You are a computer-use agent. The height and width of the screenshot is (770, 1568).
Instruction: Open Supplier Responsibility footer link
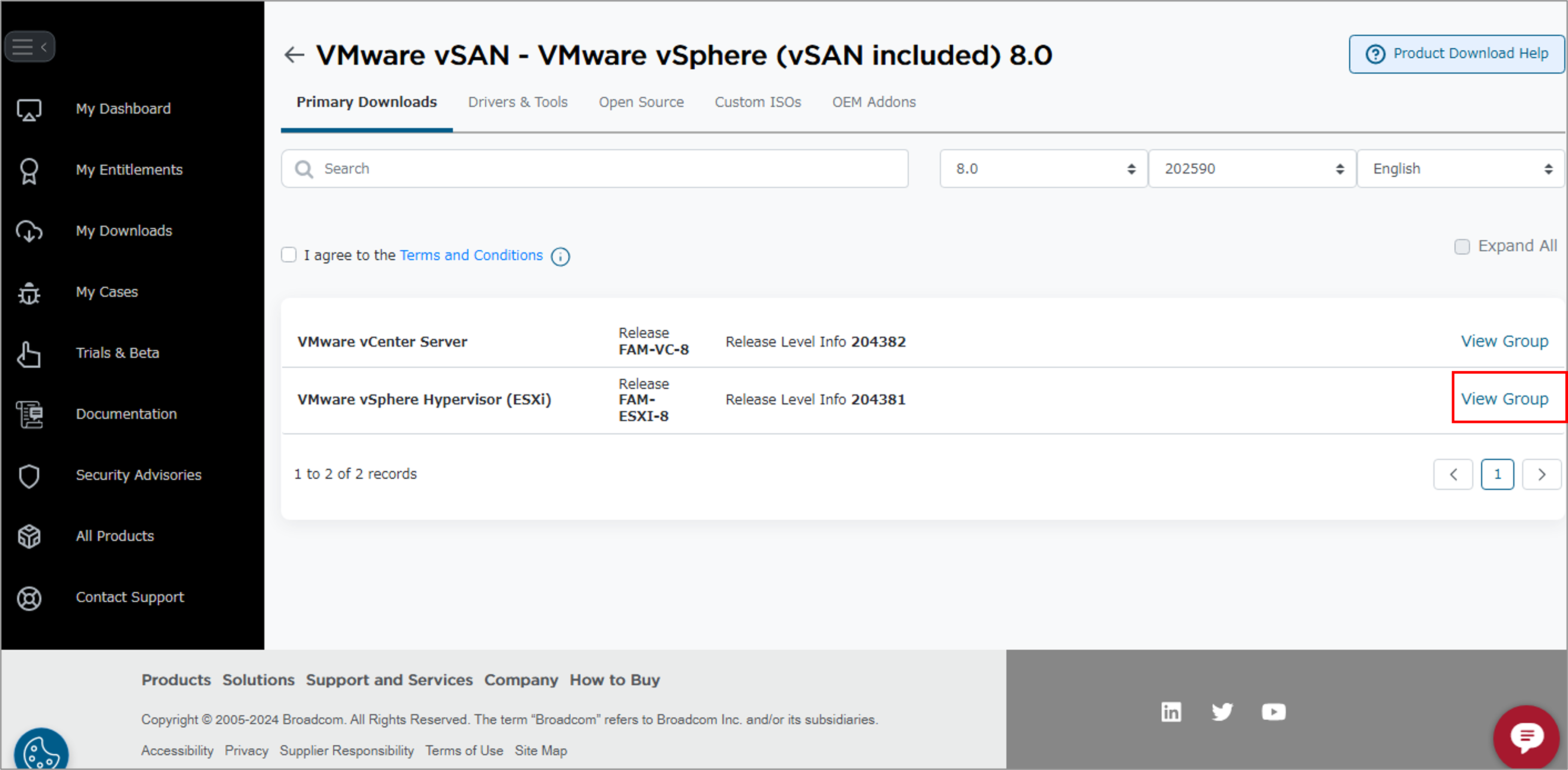[x=346, y=751]
